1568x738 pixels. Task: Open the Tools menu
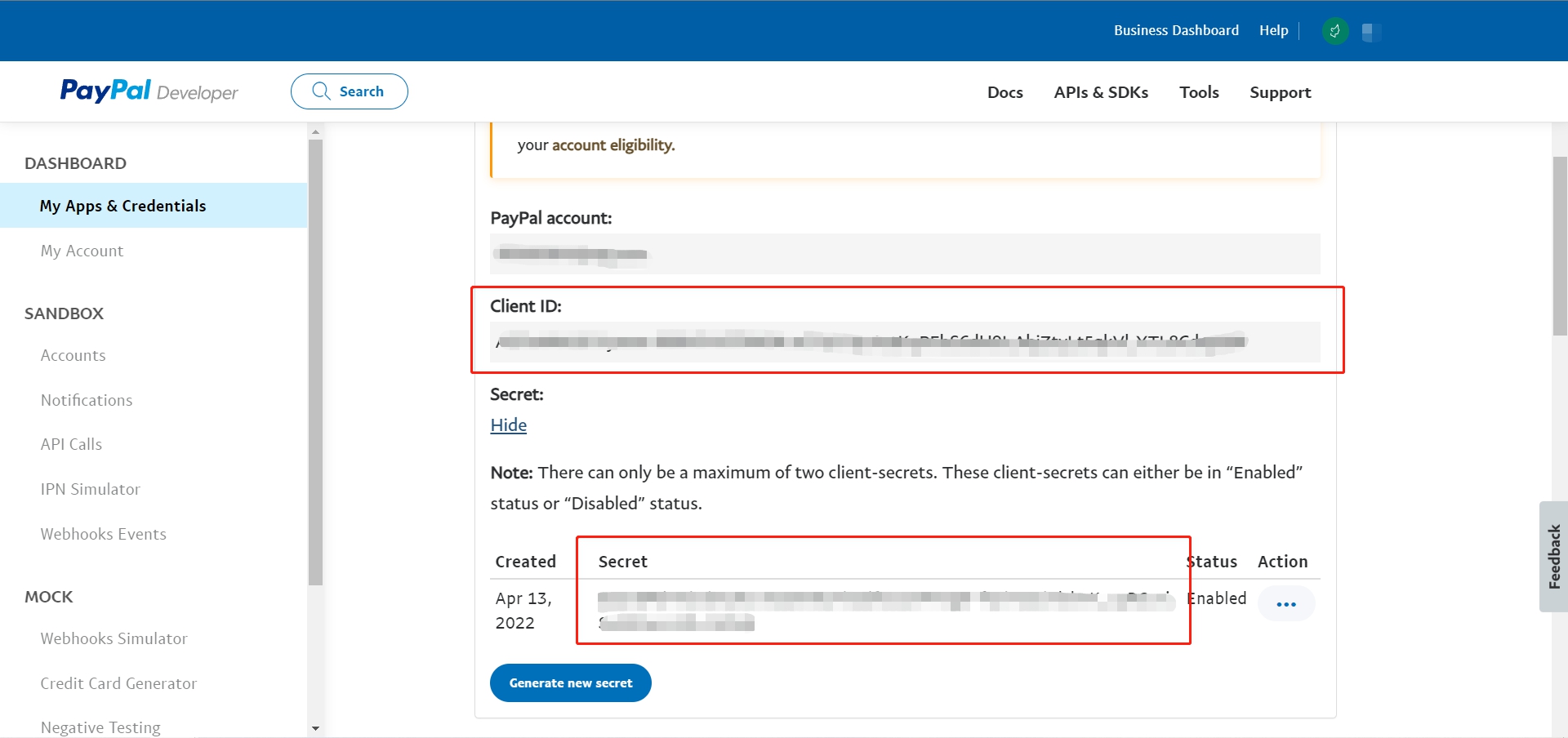click(1199, 92)
